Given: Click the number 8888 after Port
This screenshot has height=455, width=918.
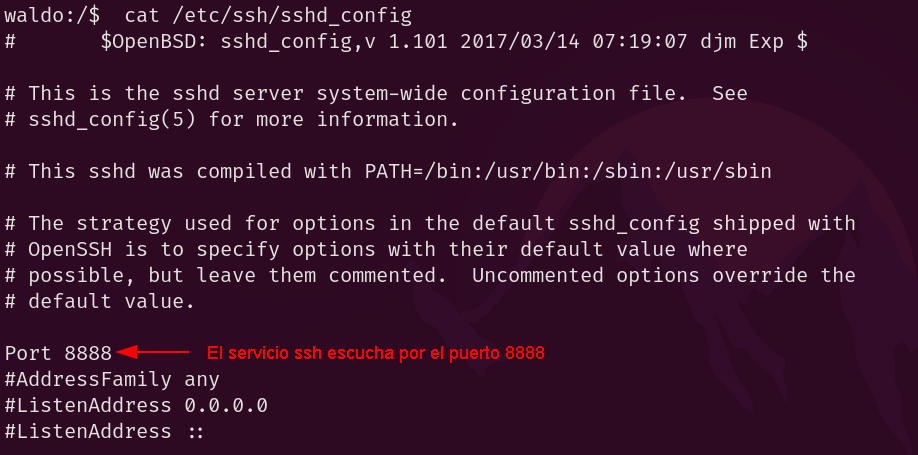Looking at the screenshot, I should [x=88, y=353].
